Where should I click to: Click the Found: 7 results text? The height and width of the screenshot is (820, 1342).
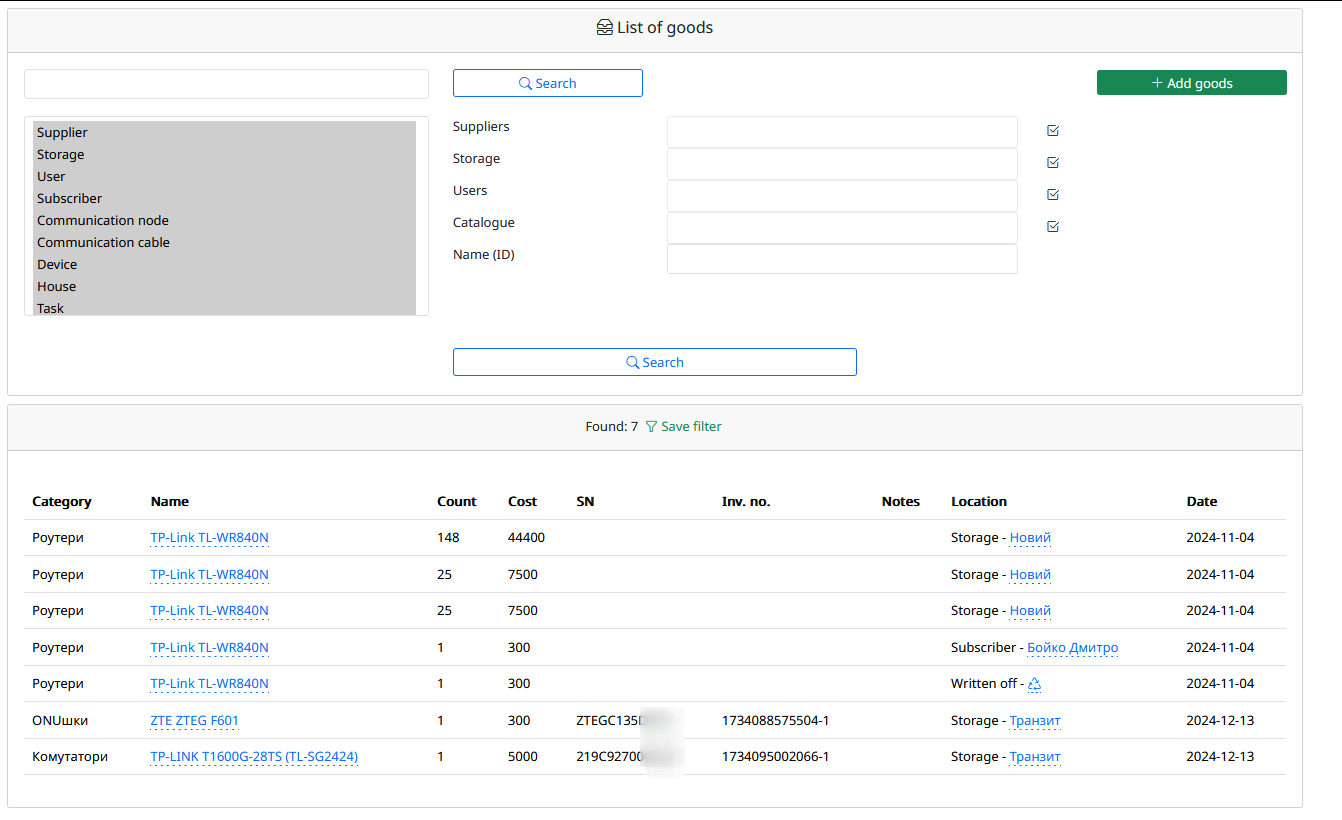pyautogui.click(x=612, y=426)
